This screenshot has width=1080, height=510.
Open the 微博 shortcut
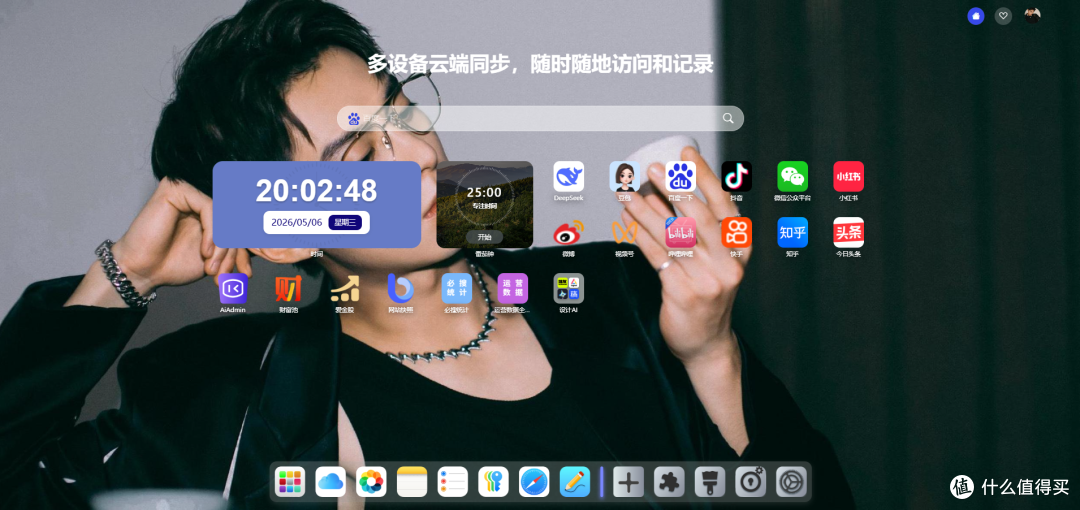point(568,232)
